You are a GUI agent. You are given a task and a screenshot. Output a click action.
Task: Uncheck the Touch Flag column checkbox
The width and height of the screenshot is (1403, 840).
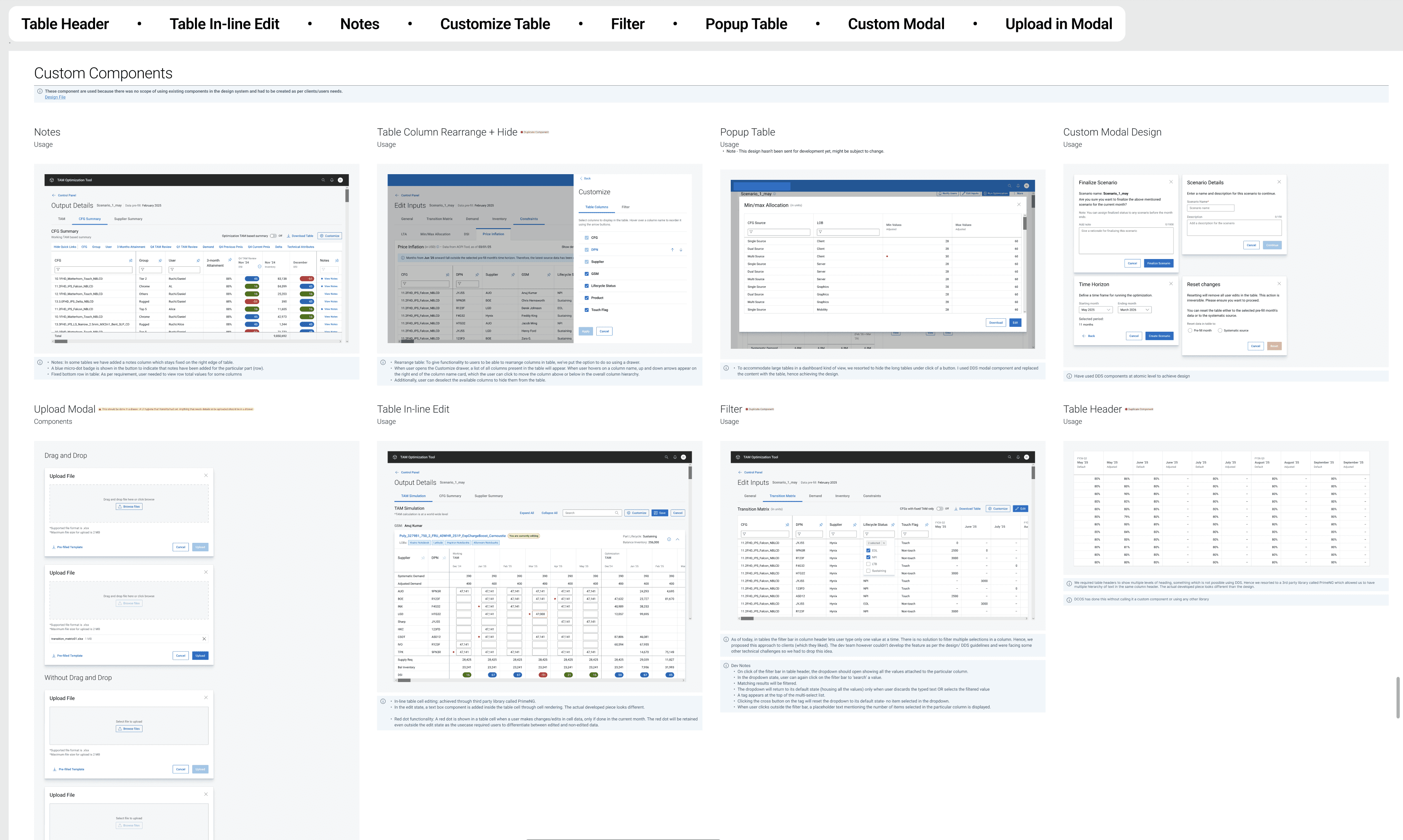587,310
